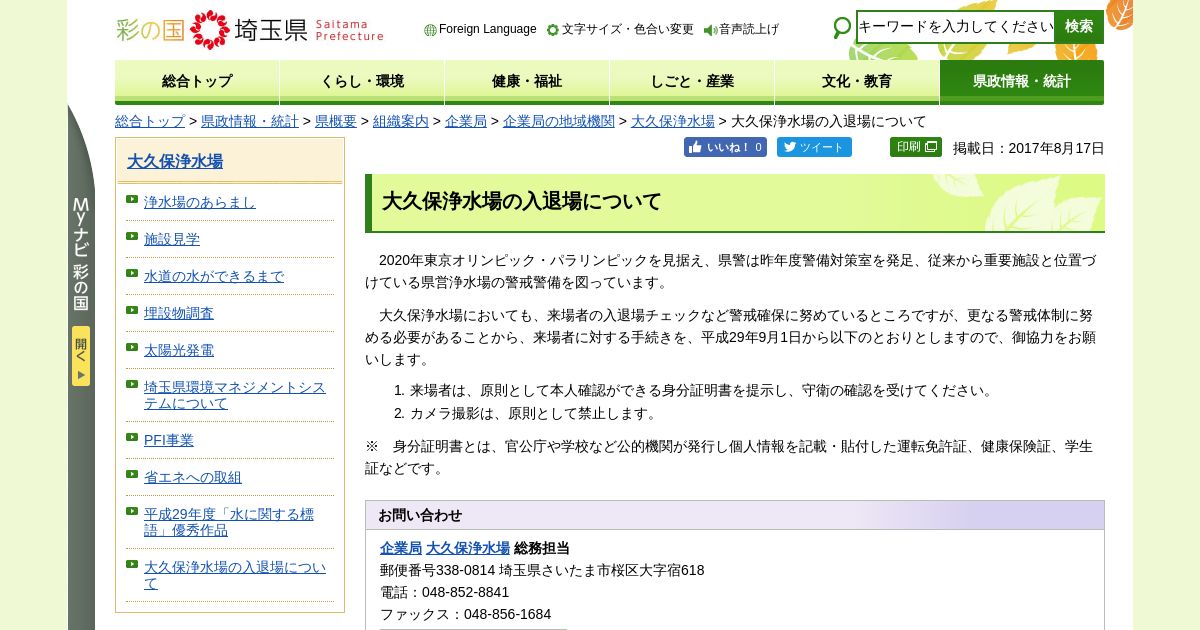The image size is (1200, 630).
Task: Open sidebar link 省エネへの取組
Action: point(193,477)
